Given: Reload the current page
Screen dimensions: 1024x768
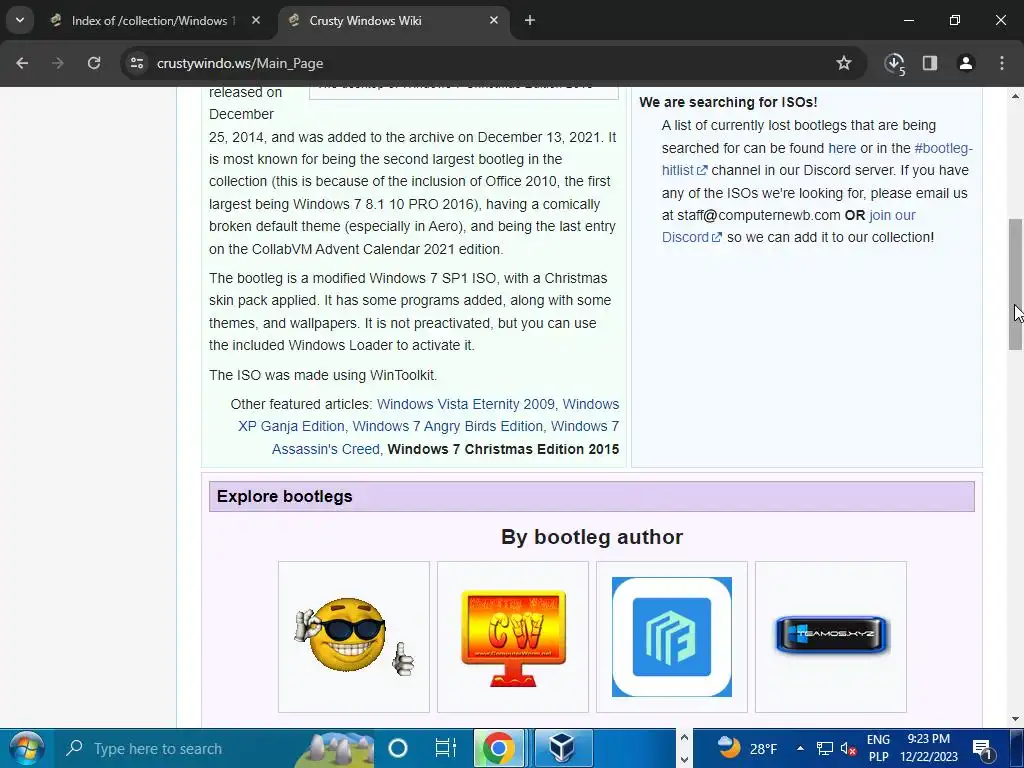Looking at the screenshot, I should click(x=94, y=63).
